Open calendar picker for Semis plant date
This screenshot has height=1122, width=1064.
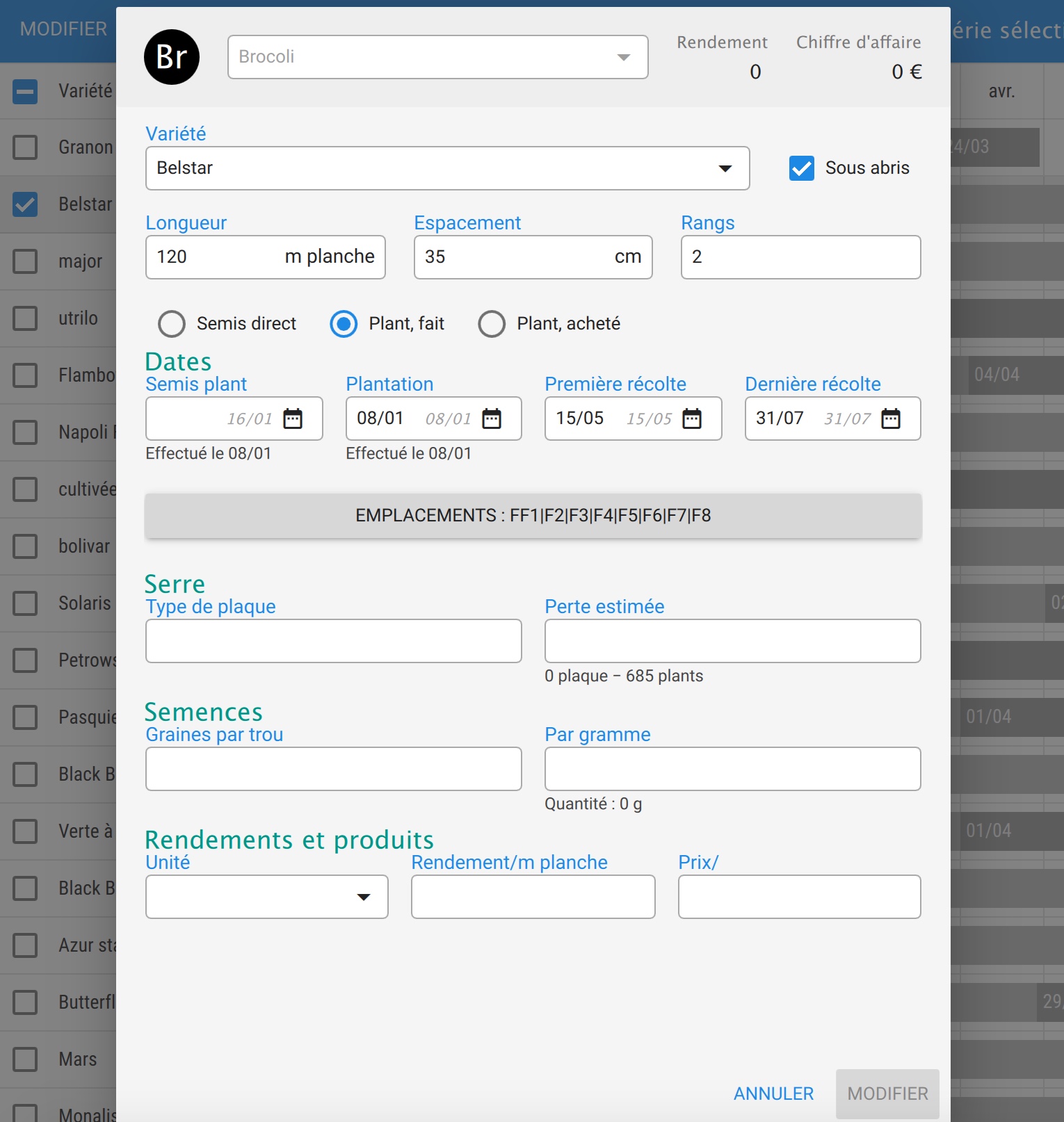coord(293,418)
